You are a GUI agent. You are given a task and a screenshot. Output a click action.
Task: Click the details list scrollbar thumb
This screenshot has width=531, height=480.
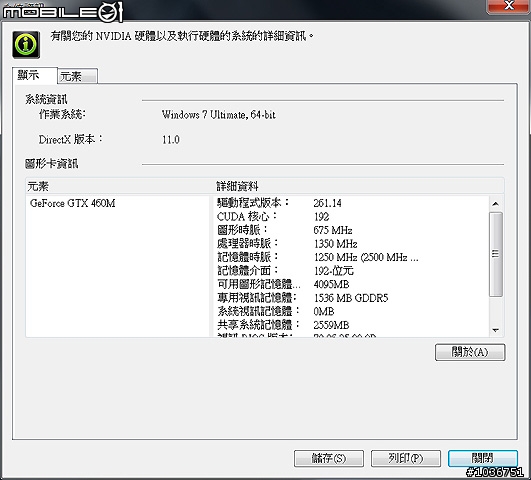(496, 254)
